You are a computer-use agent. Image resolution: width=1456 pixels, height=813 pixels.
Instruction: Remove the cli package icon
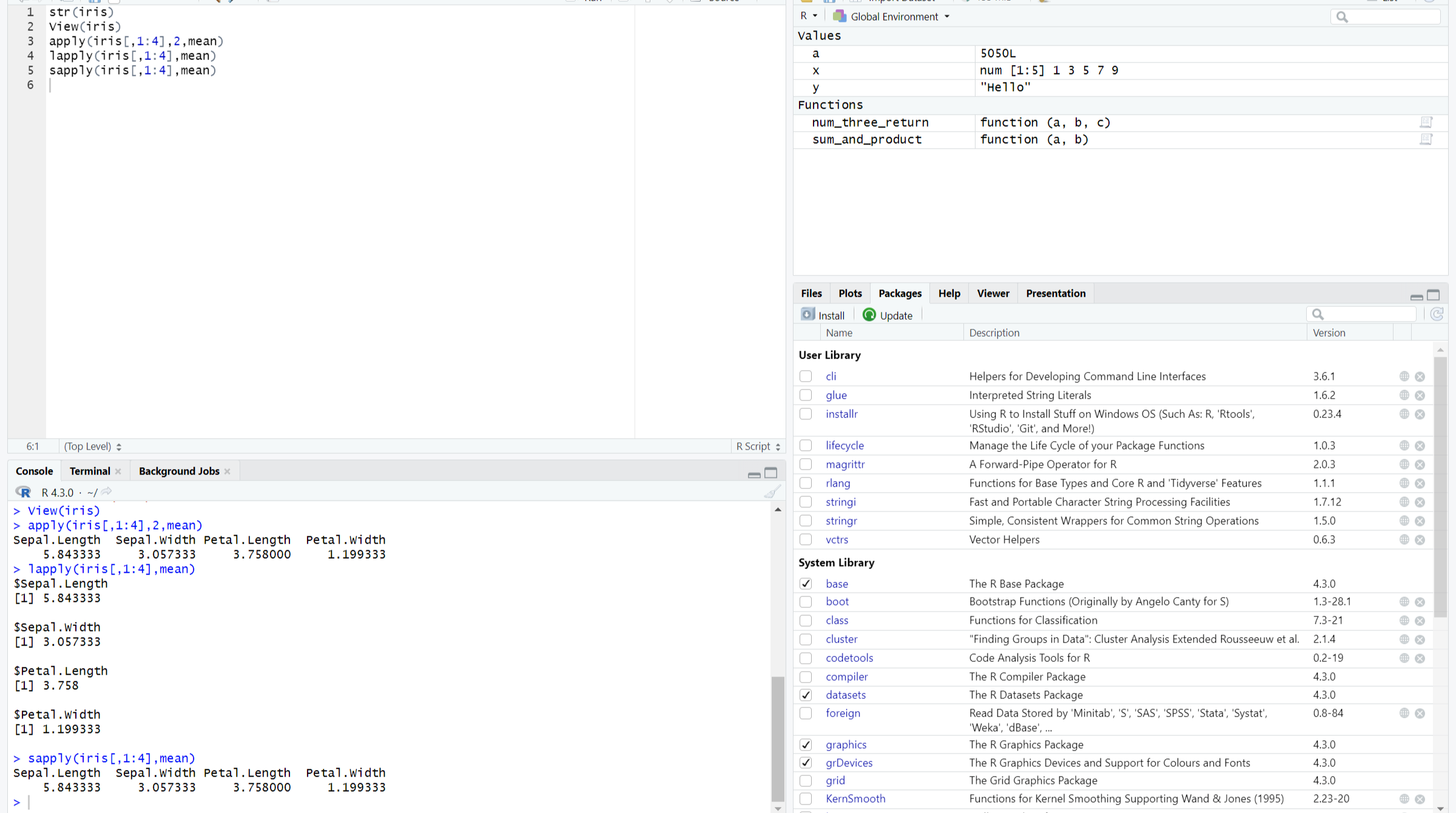(1420, 377)
